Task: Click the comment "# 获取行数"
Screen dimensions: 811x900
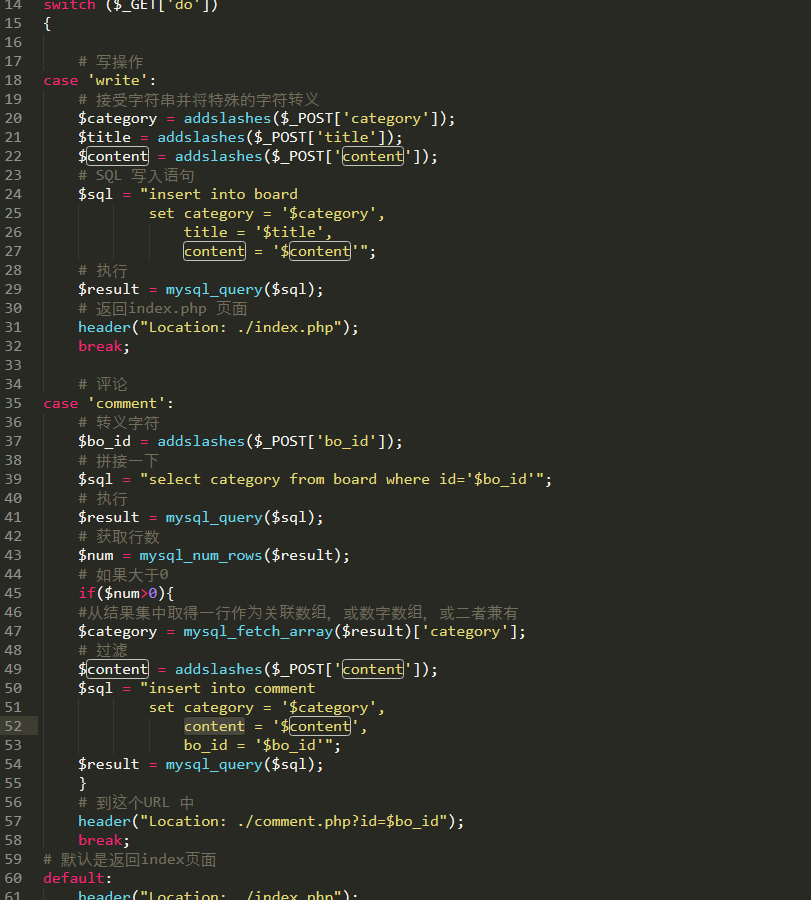Action: coord(119,536)
